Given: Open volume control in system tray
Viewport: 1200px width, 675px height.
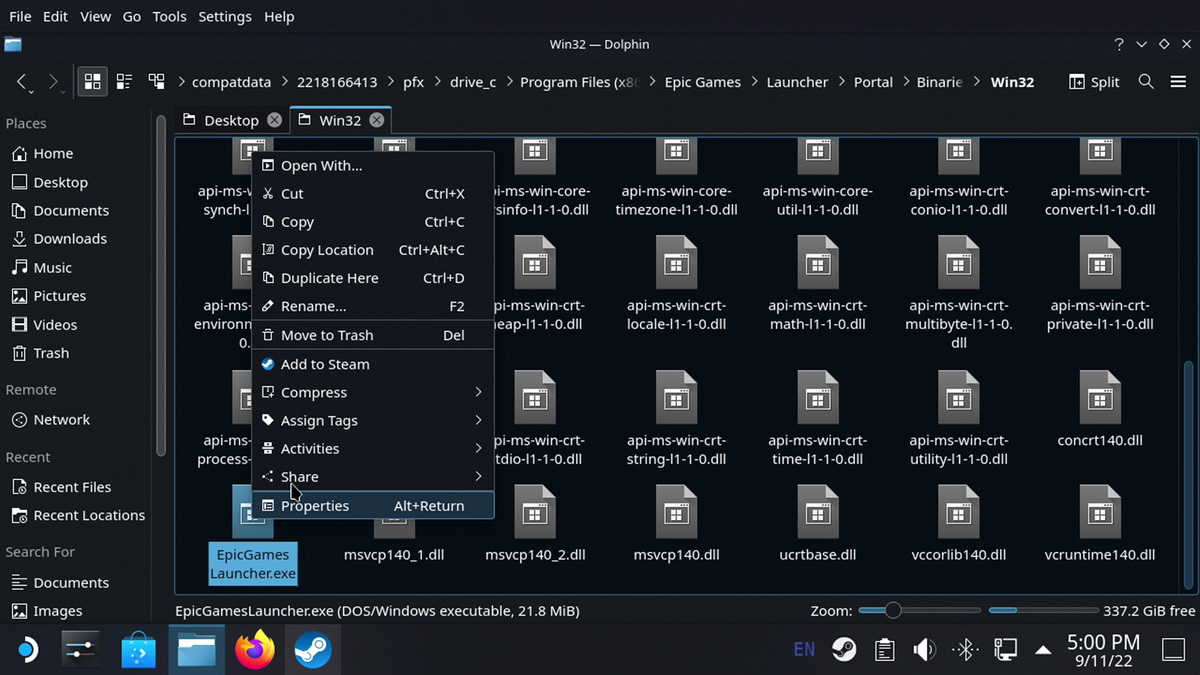Looking at the screenshot, I should [924, 650].
